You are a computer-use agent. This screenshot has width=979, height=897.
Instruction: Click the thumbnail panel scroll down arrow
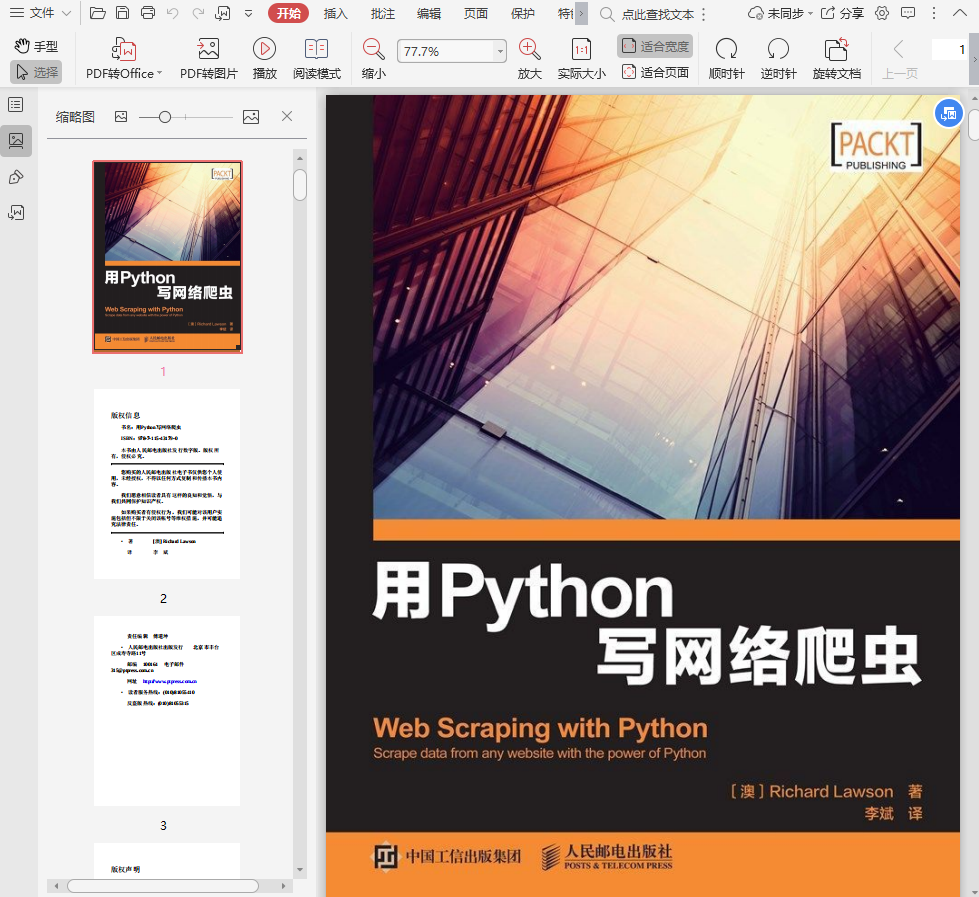[x=300, y=870]
